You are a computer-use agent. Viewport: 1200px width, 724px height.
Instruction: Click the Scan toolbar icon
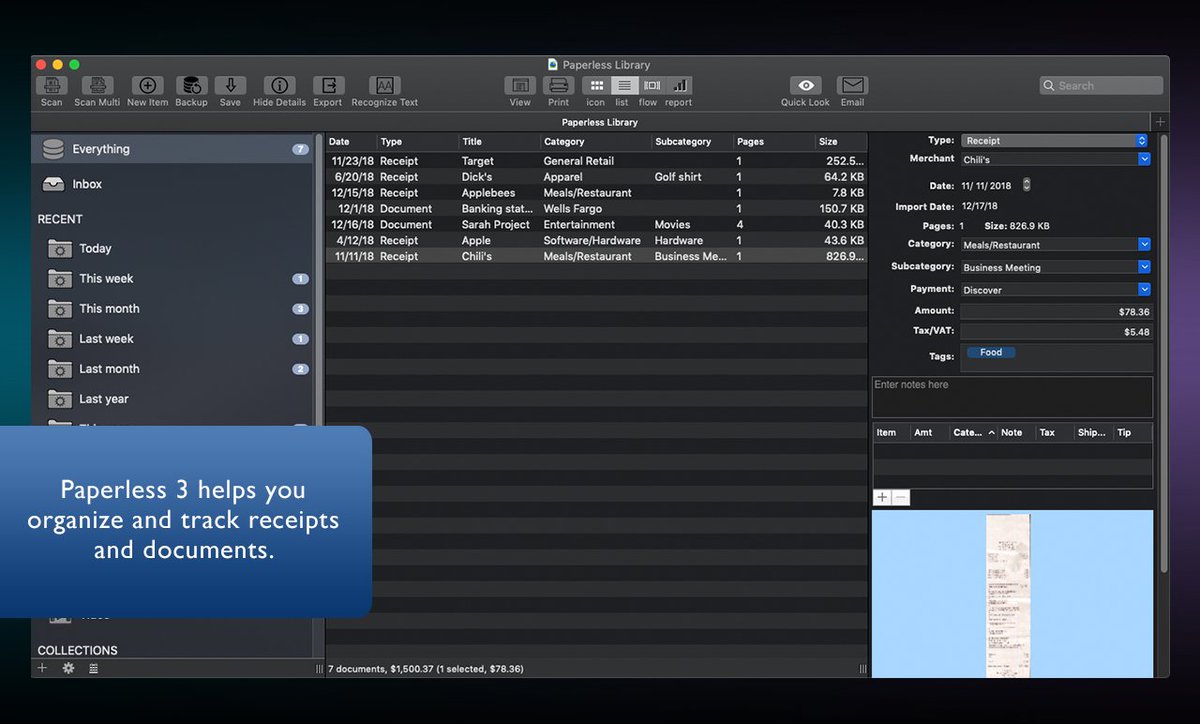[52, 86]
